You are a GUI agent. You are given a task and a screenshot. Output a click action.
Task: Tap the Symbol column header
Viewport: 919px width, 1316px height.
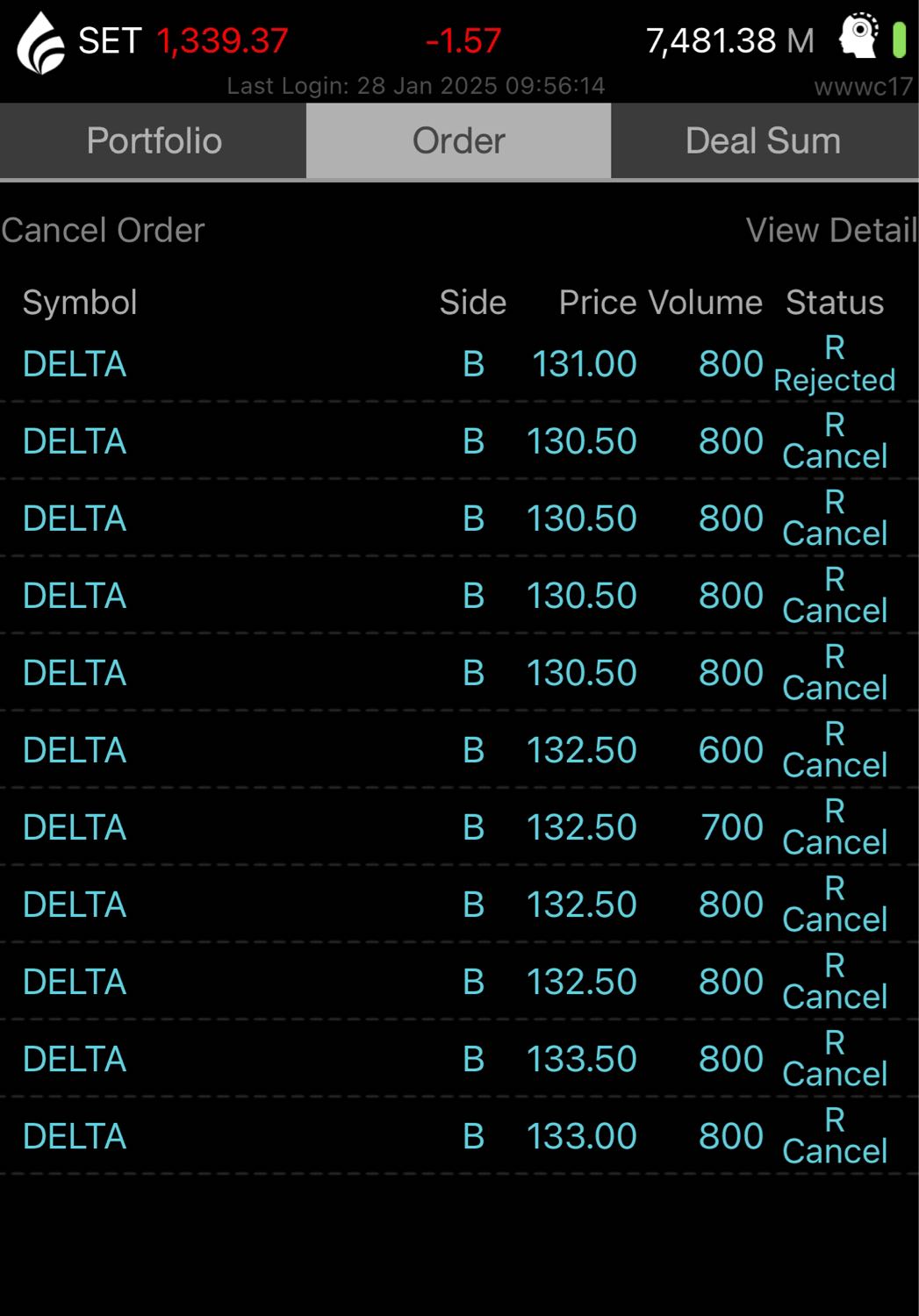click(80, 303)
